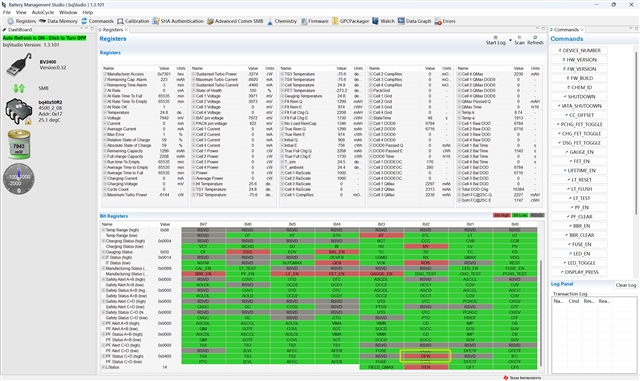Expand Gauging Status bit register row
Screen dimensions: 640x381
click(103, 252)
